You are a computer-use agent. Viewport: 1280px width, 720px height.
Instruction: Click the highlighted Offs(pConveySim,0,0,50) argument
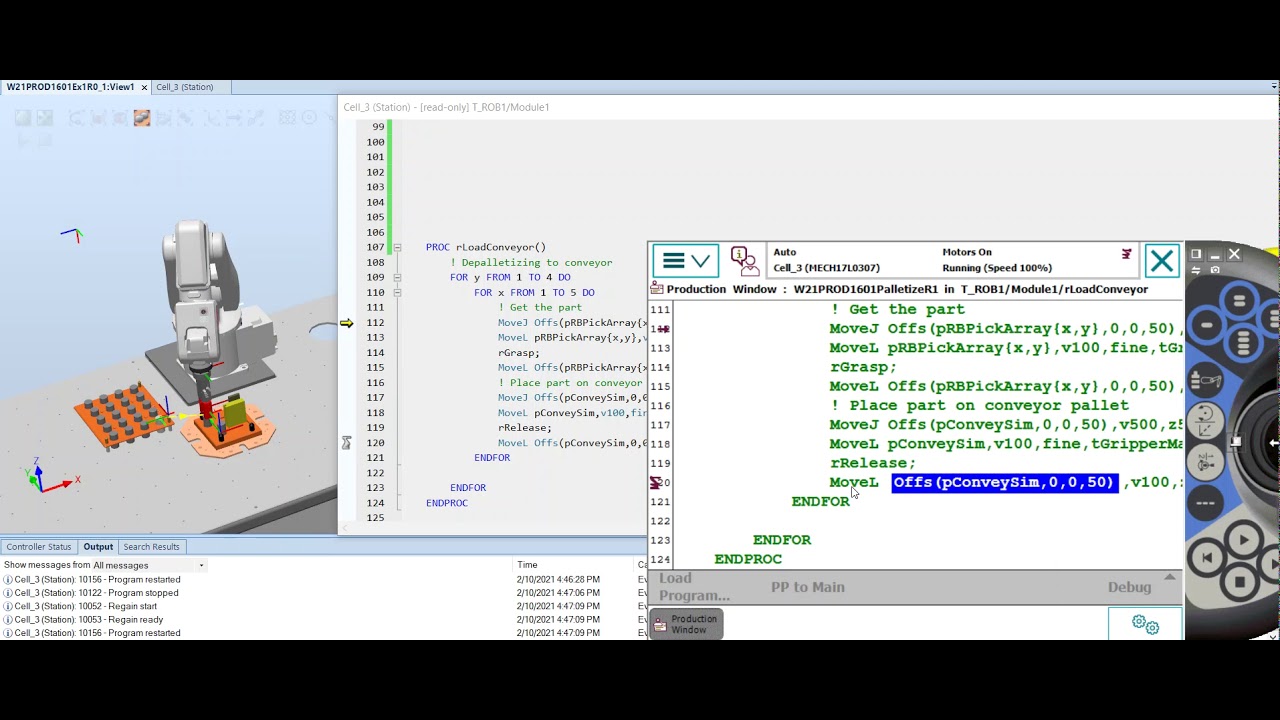coord(1003,482)
